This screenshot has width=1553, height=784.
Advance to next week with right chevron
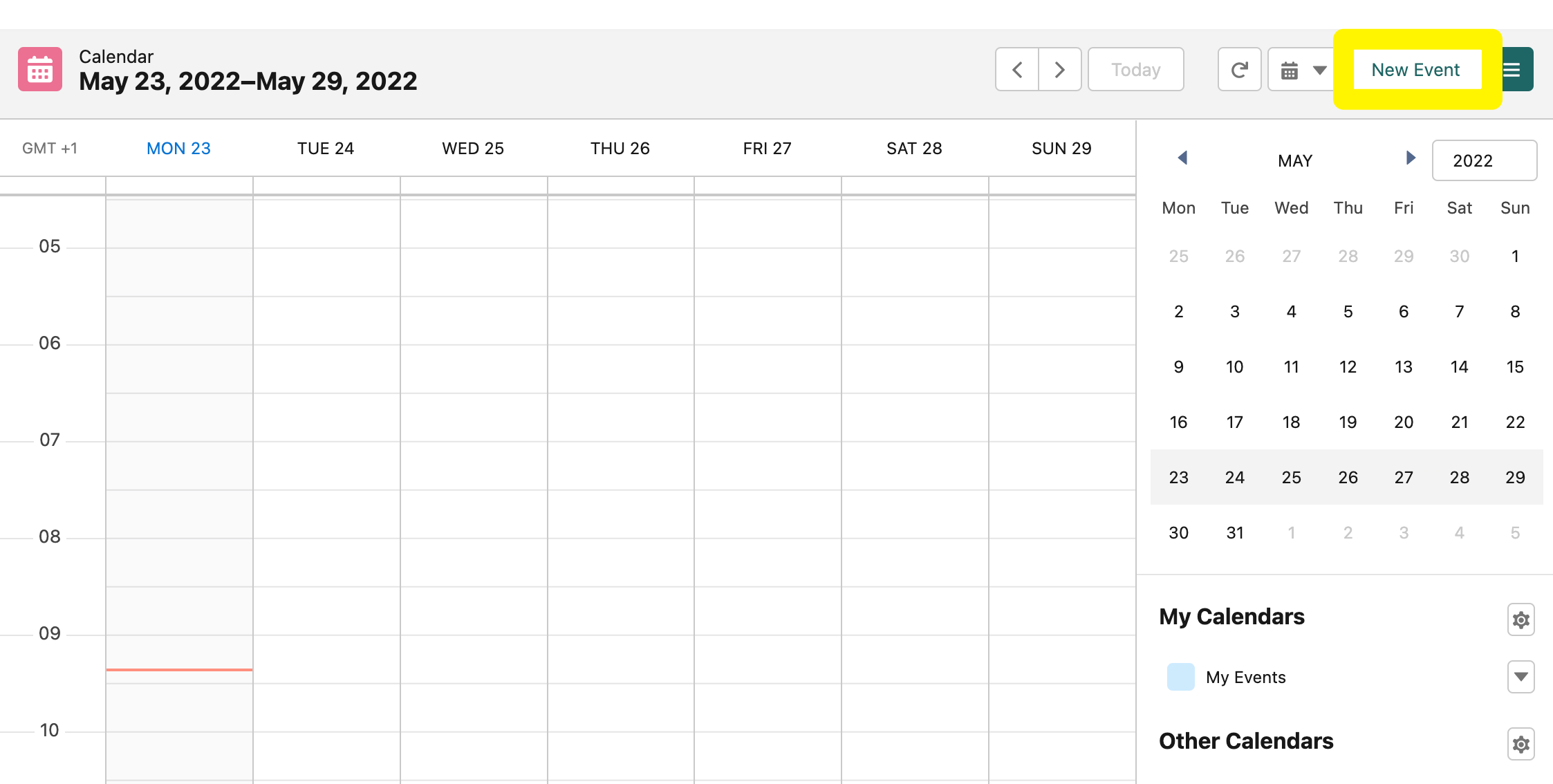tap(1060, 69)
